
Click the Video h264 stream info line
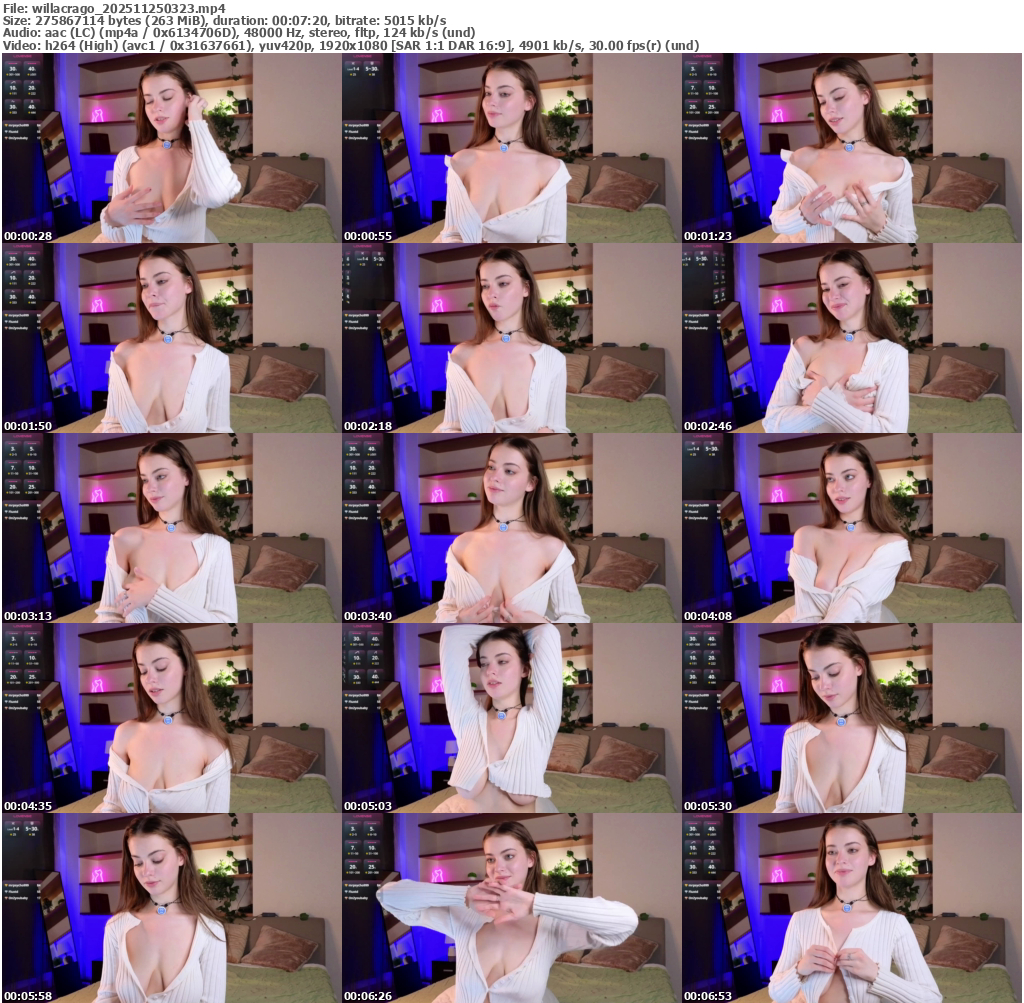tap(351, 45)
